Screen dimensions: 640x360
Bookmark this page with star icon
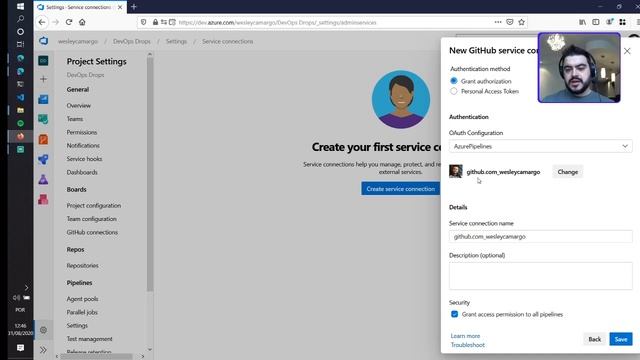coord(522,22)
